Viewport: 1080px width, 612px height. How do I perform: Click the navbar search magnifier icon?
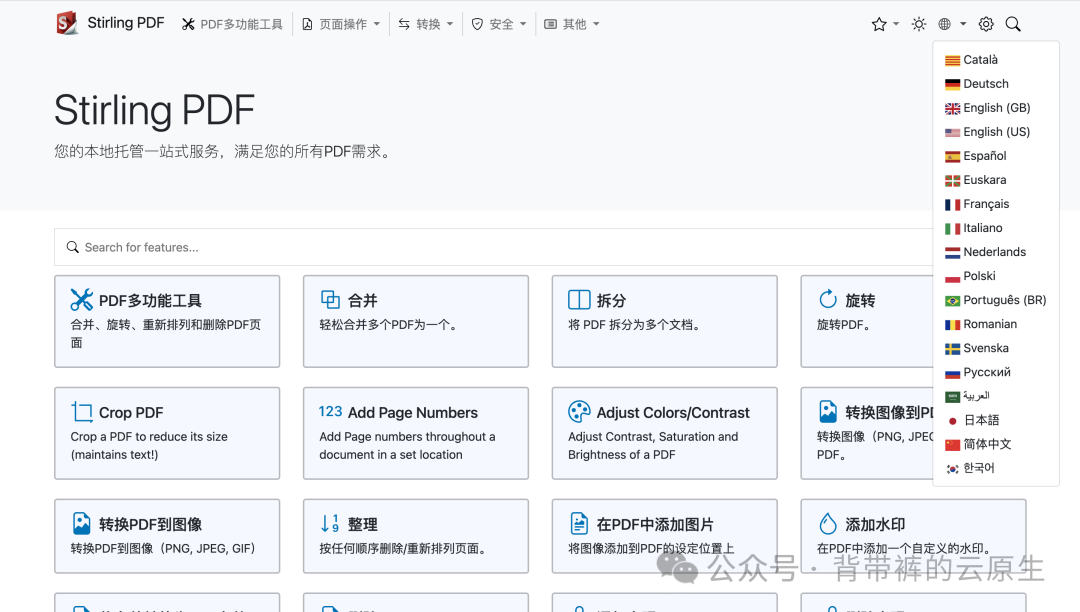coord(1013,24)
